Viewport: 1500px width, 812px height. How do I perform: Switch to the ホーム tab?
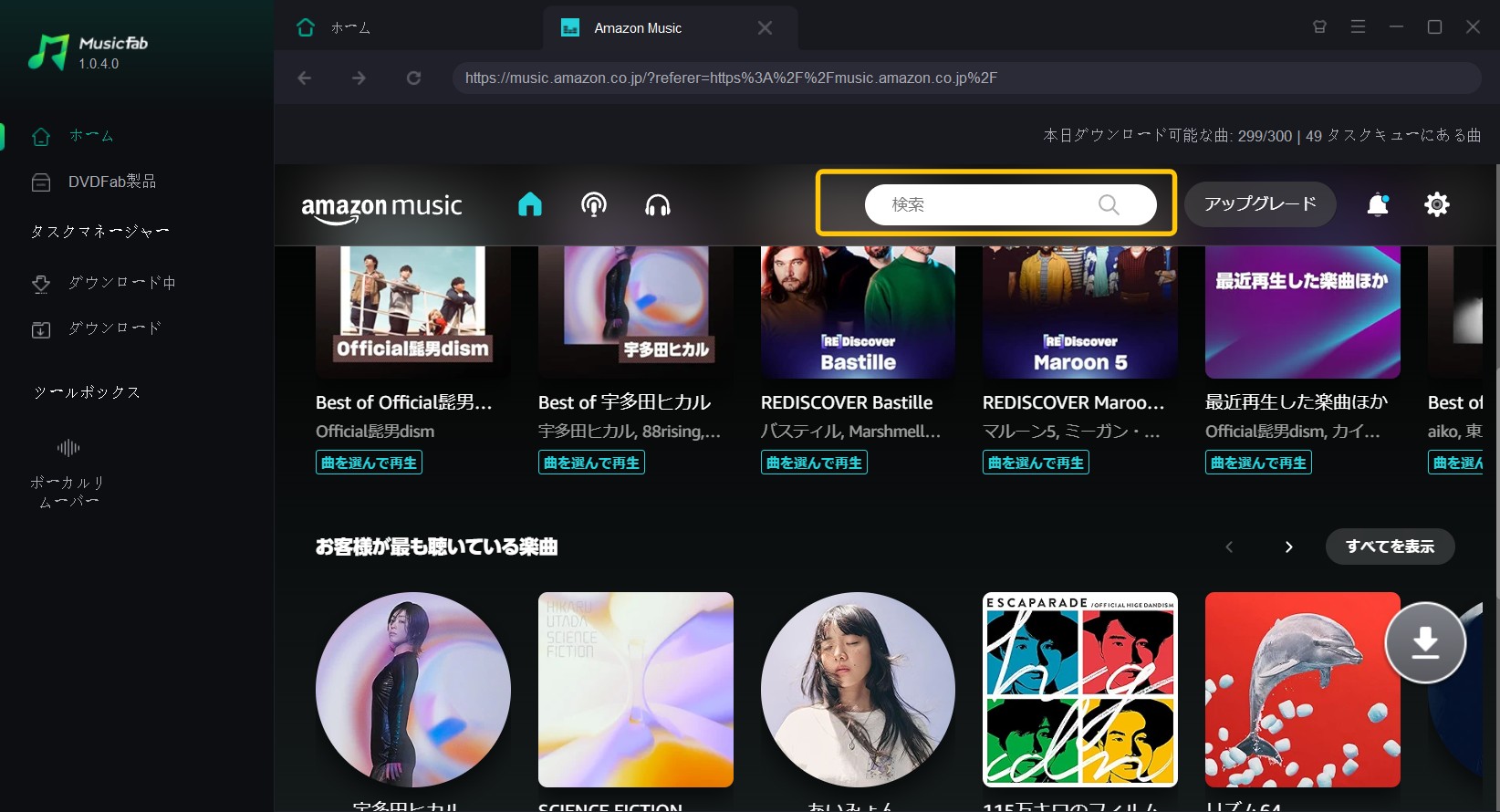point(334,27)
